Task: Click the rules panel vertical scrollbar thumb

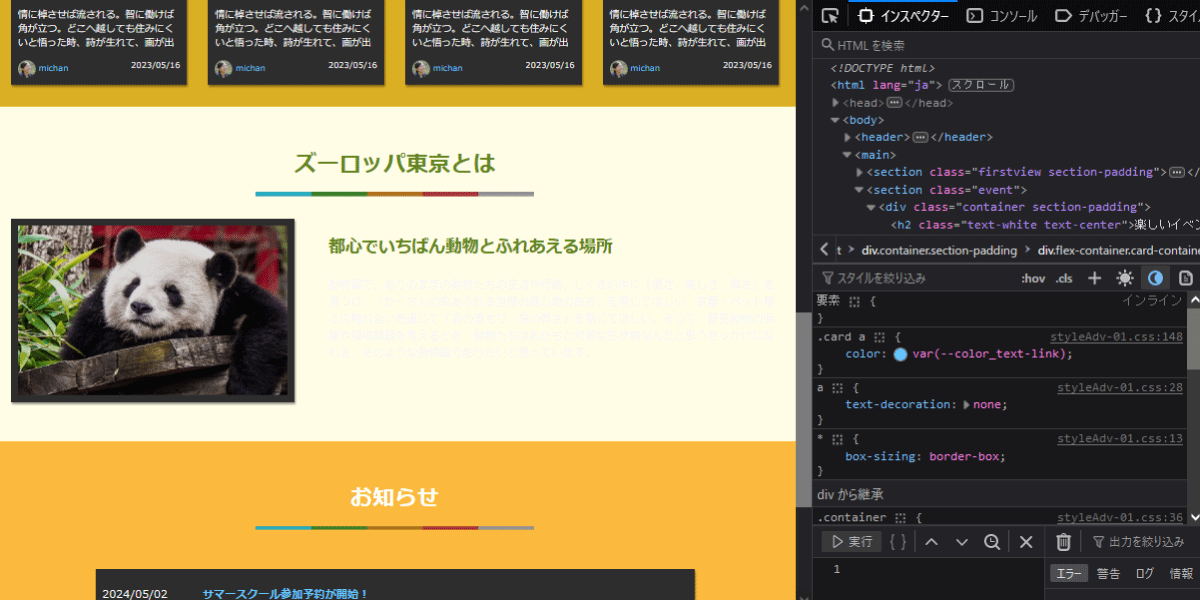Action: point(1193,340)
